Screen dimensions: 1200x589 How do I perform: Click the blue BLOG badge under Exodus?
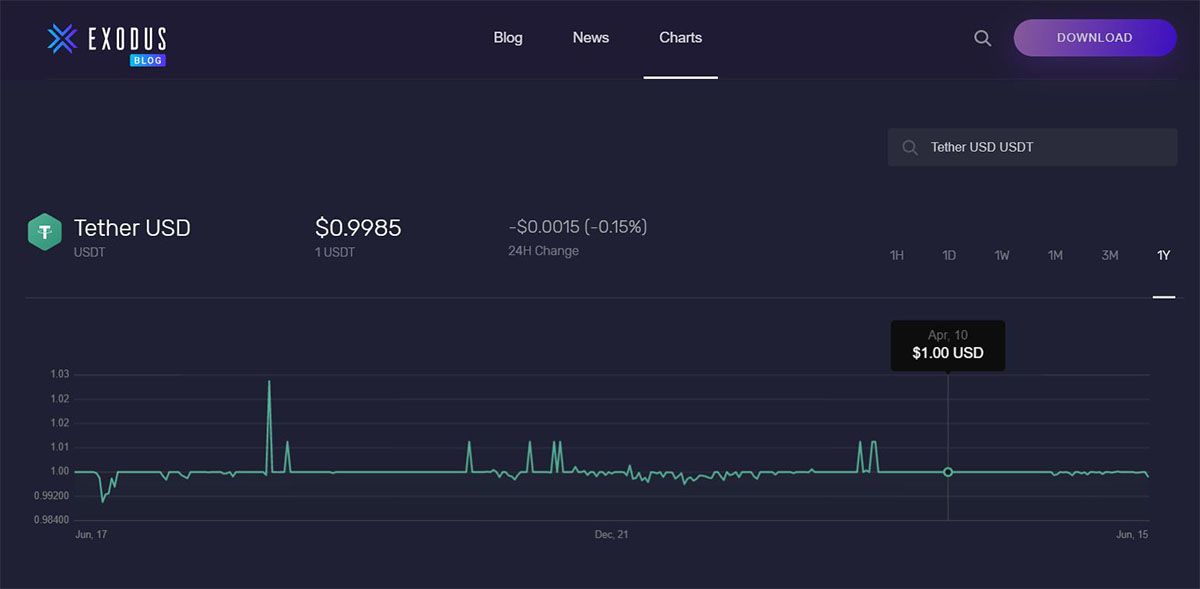coord(148,60)
